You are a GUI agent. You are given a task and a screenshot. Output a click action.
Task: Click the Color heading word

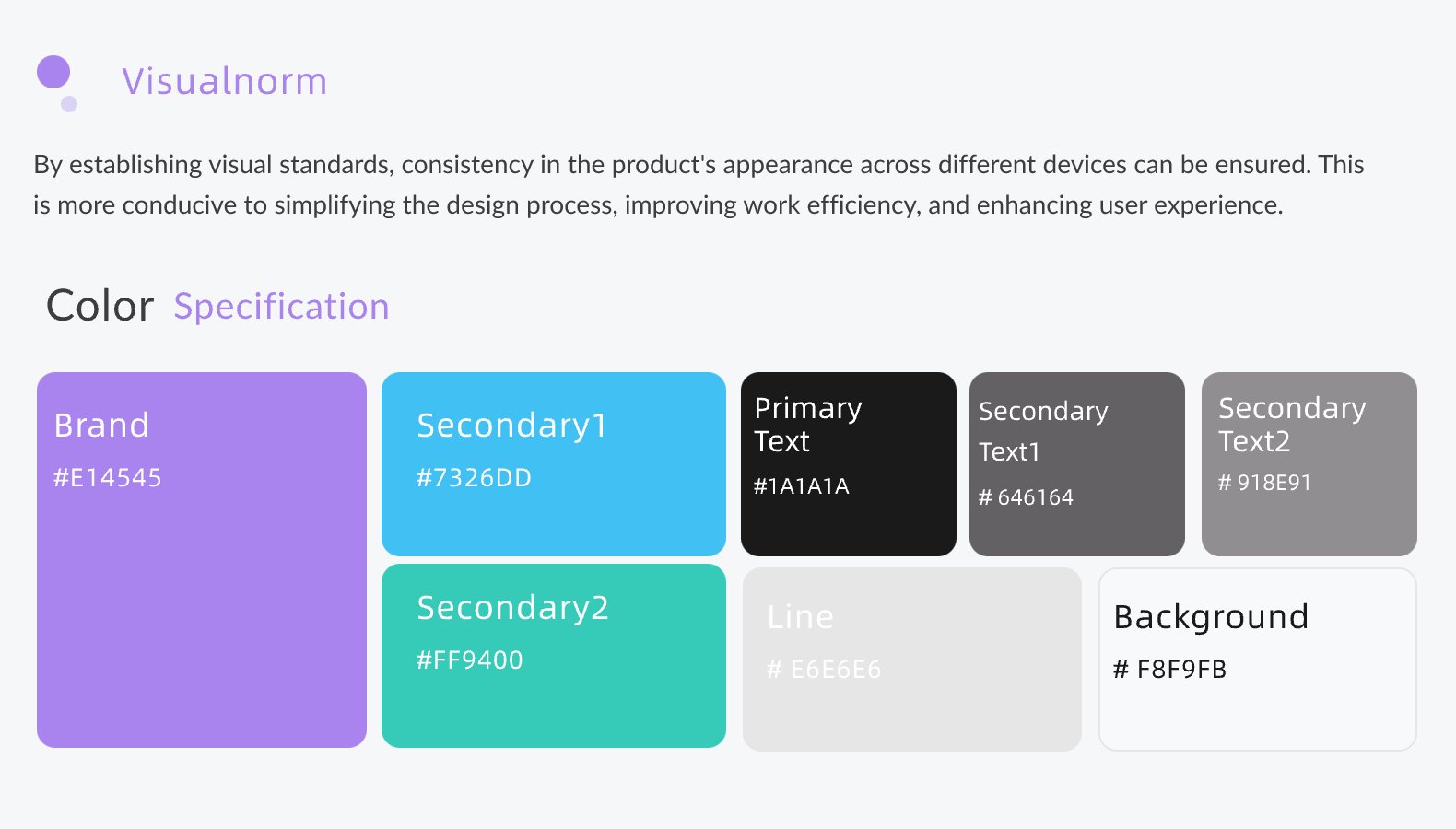pos(100,306)
